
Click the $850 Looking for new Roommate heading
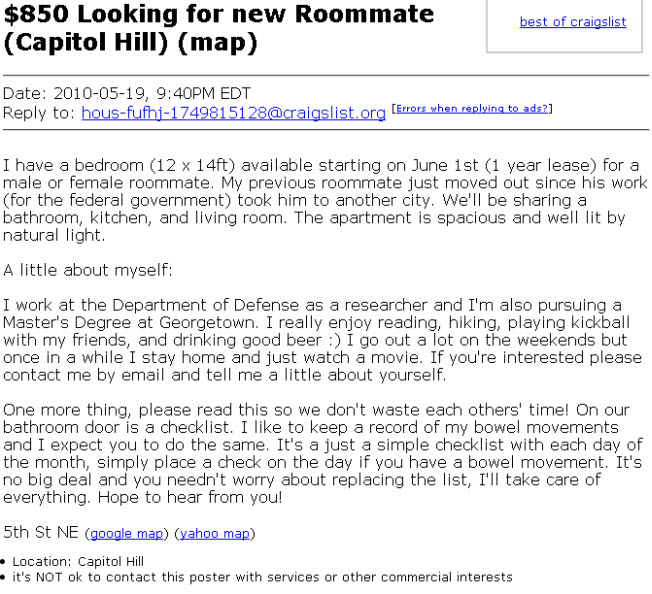(219, 14)
